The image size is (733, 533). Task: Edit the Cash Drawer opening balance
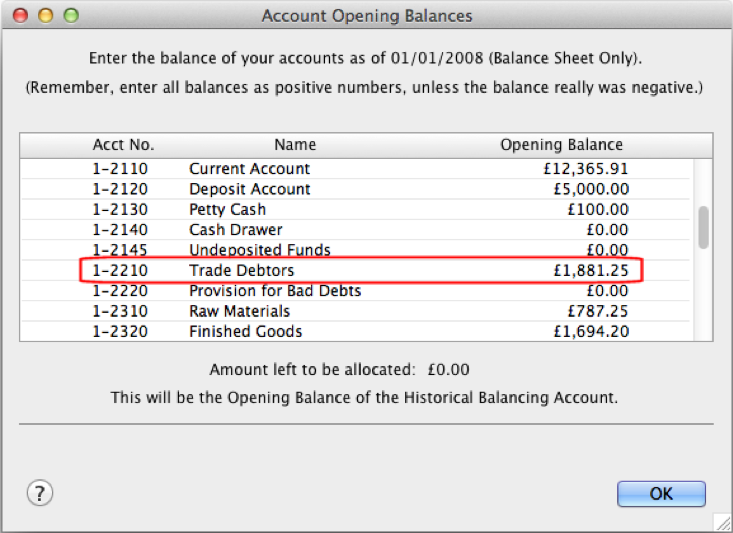[607, 230]
